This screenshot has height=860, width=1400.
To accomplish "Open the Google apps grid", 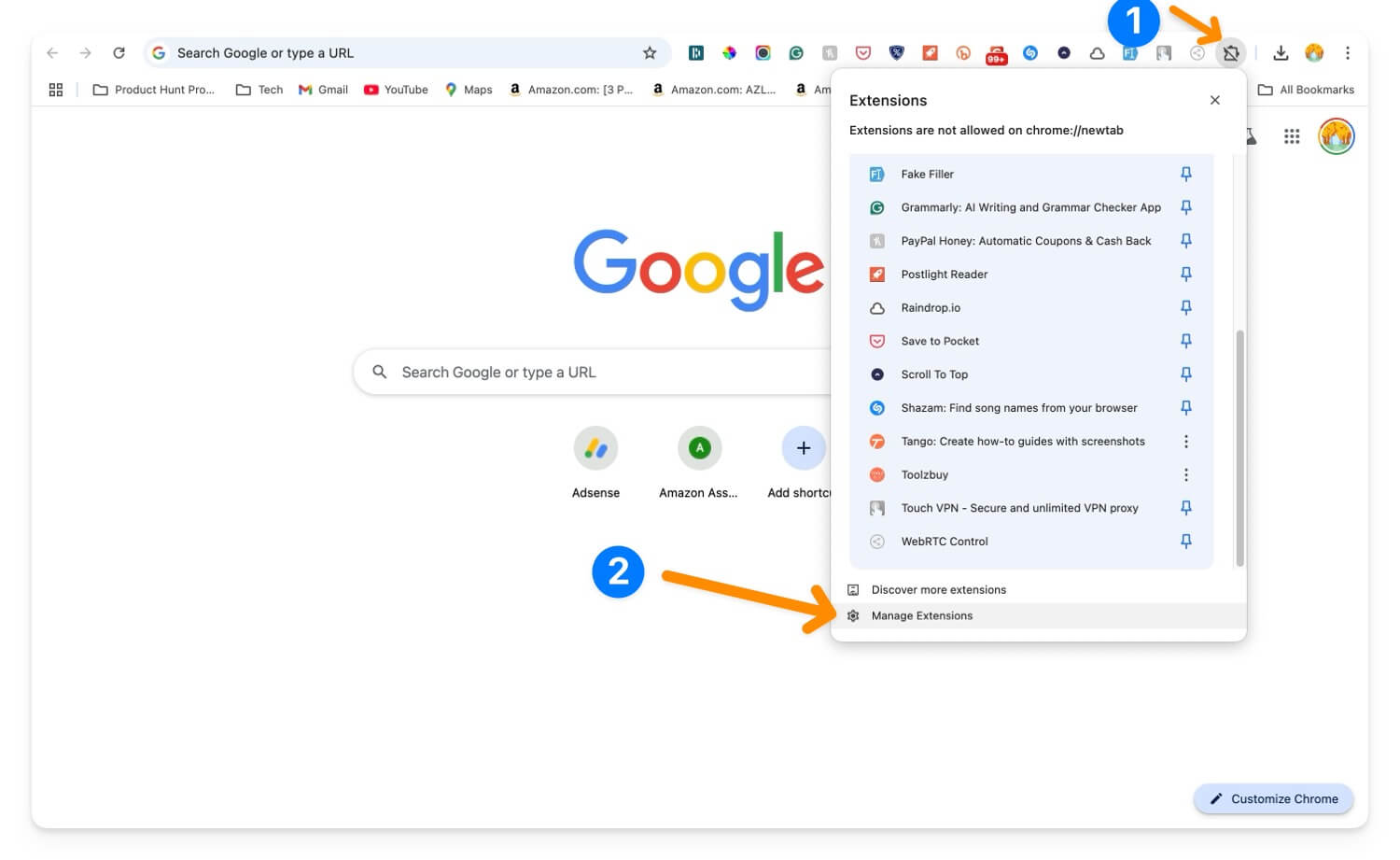I will pos(1292,136).
